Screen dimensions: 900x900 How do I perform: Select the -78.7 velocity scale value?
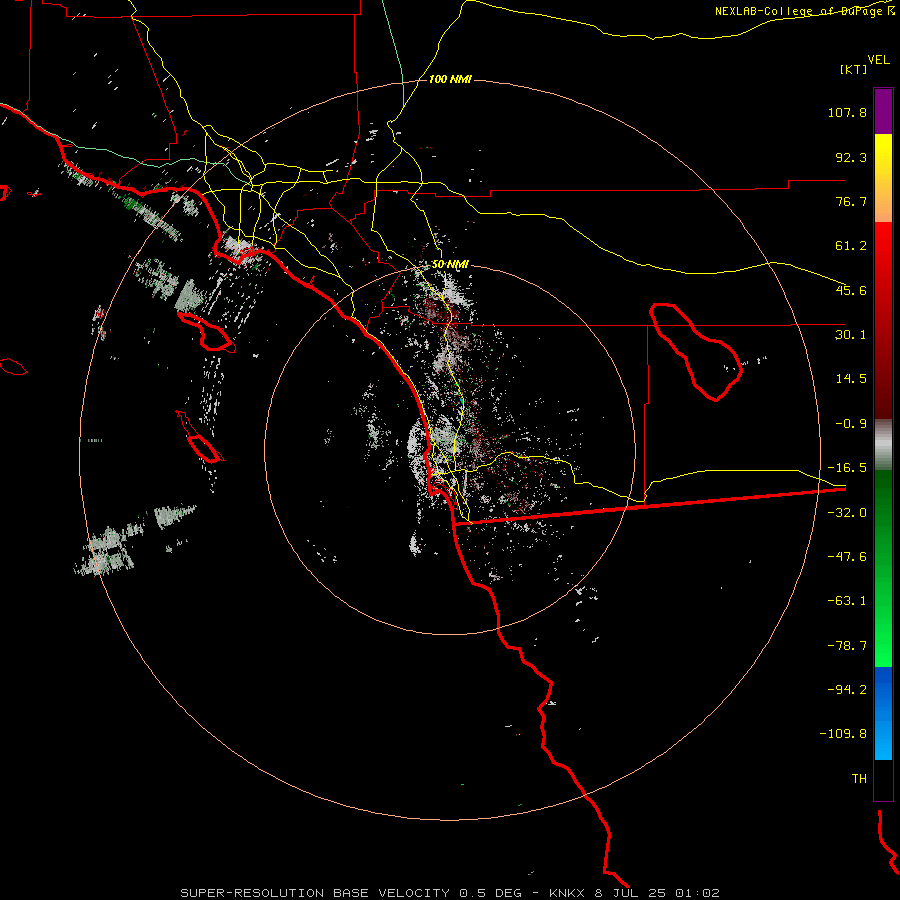(x=847, y=646)
